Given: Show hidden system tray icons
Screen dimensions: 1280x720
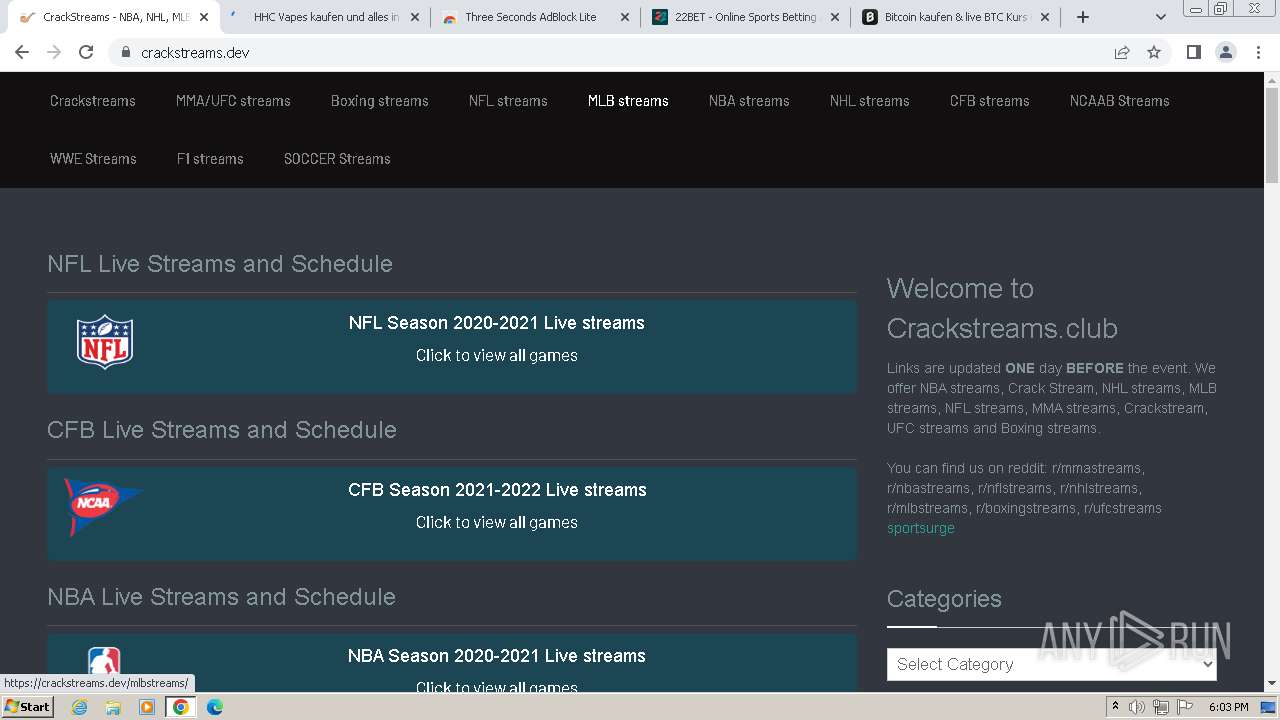Looking at the screenshot, I should (1115, 707).
